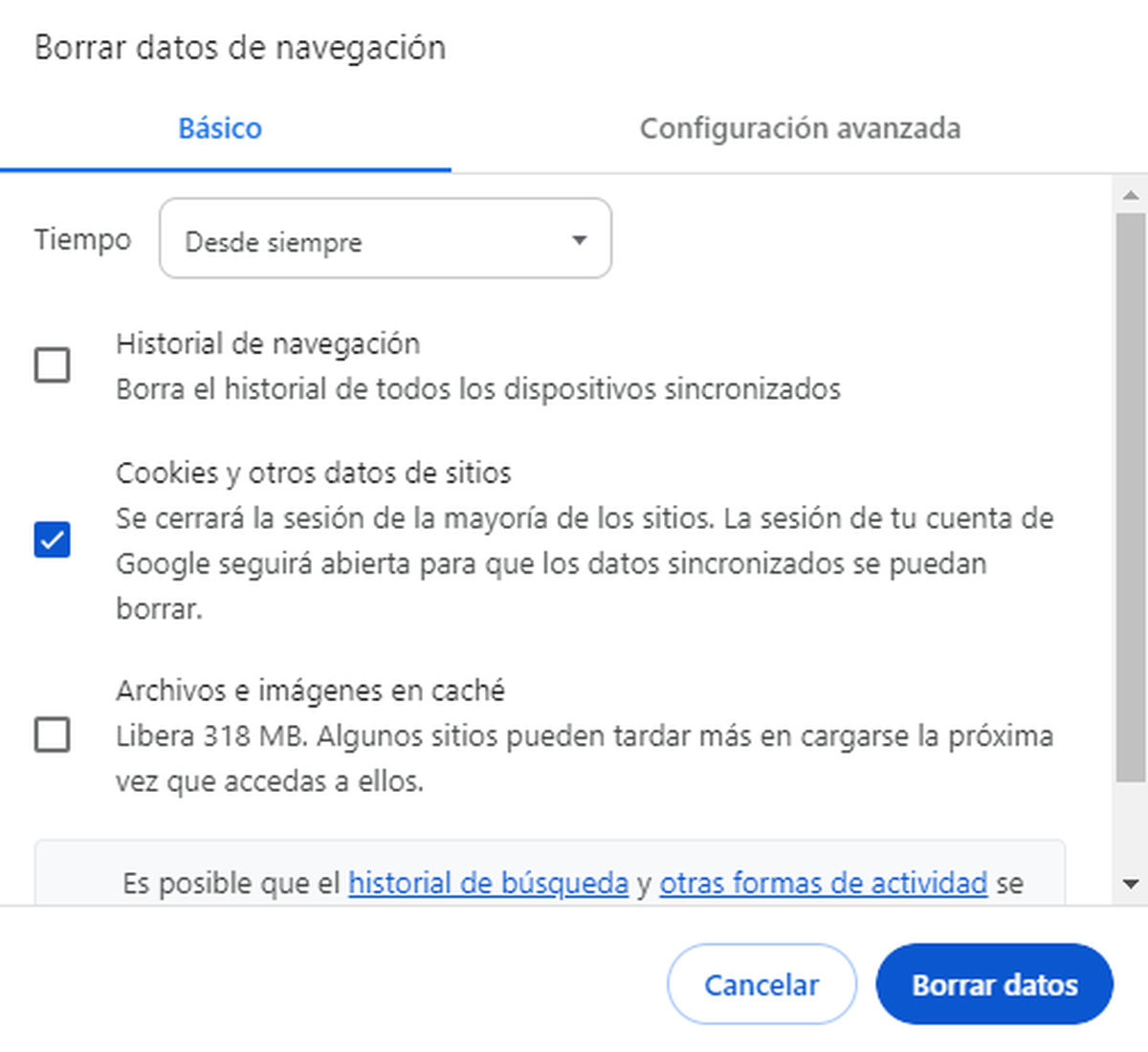Open the Desde siempre dropdown arrow
The width and height of the screenshot is (1148, 1052).
578,240
